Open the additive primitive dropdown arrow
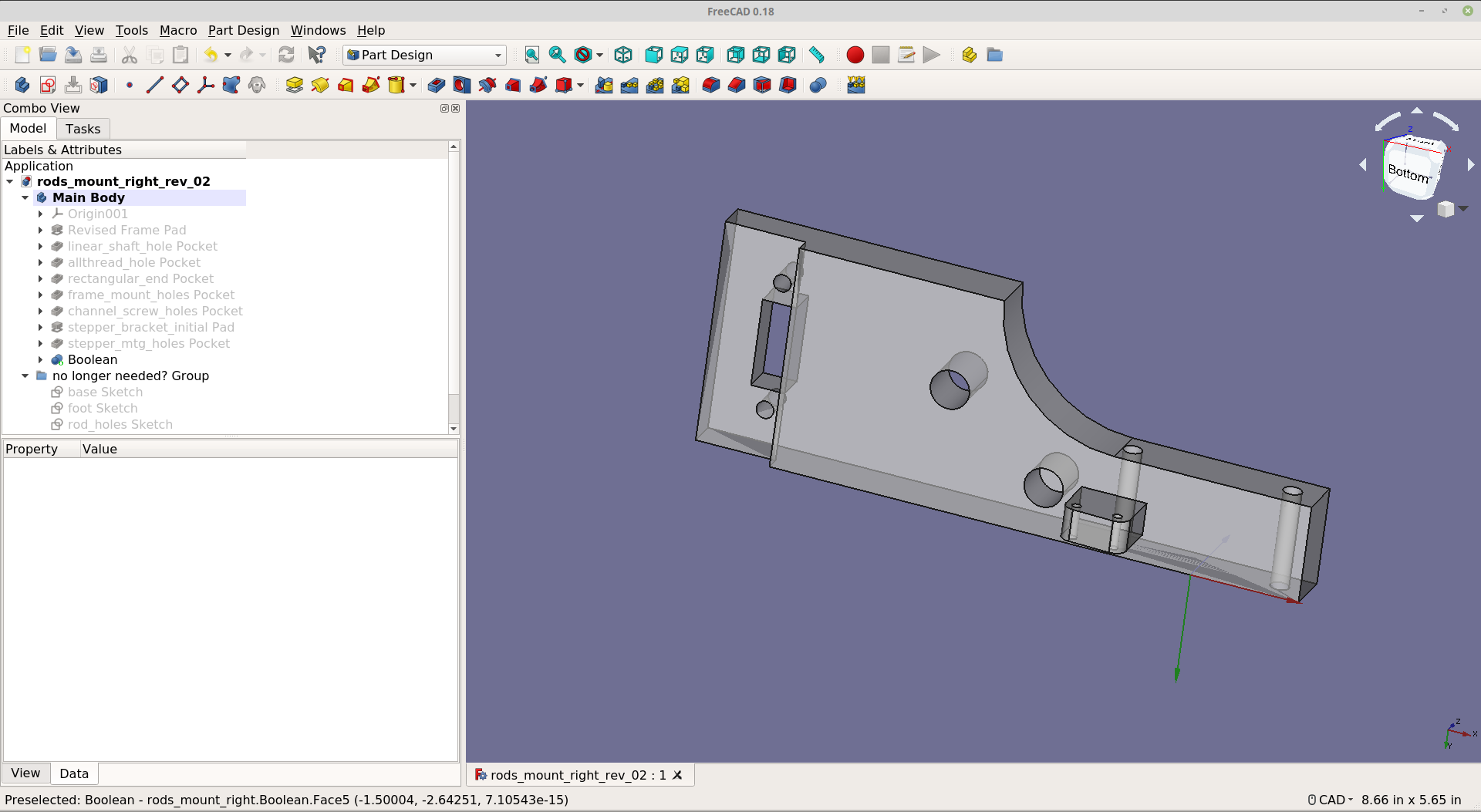The height and width of the screenshot is (812, 1481). click(x=413, y=85)
